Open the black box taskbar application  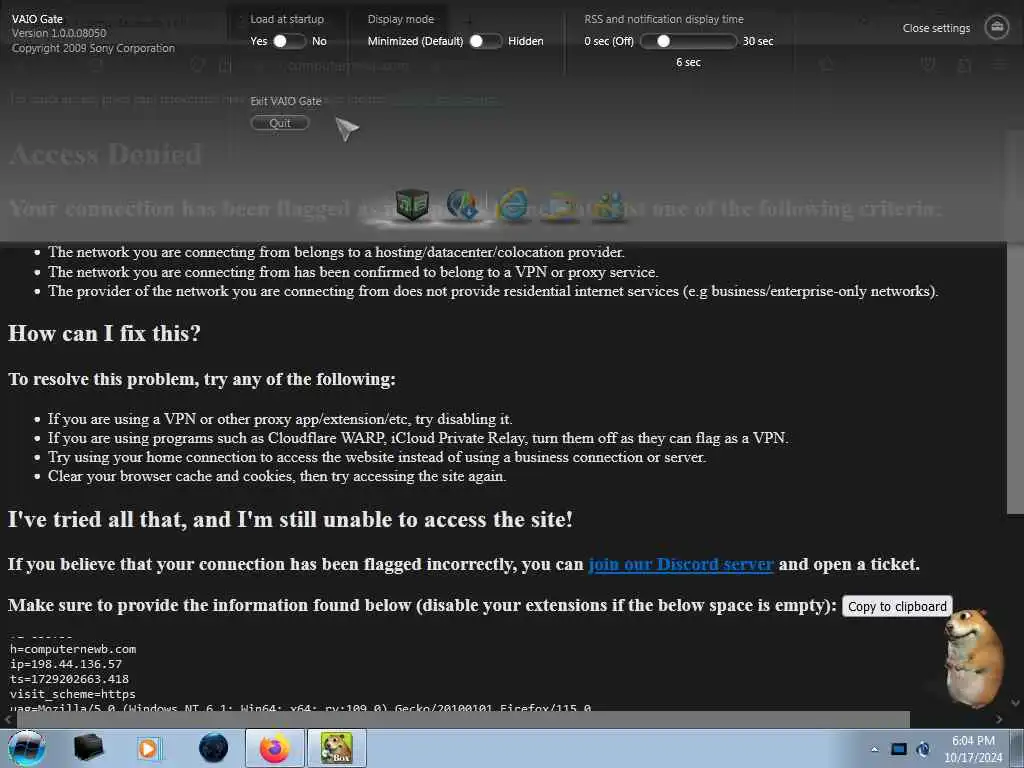coord(89,748)
